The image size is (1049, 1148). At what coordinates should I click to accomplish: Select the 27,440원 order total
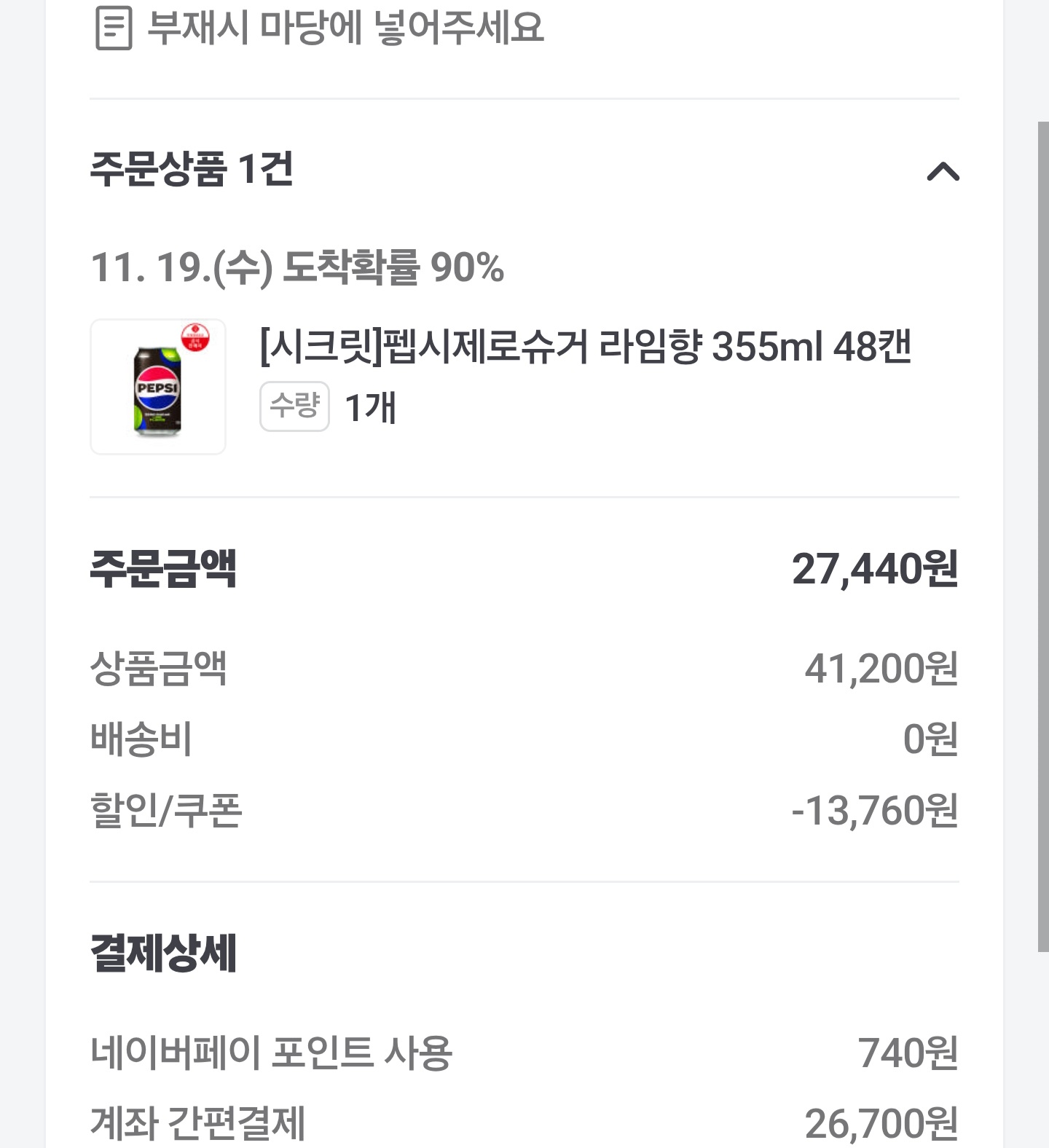874,569
